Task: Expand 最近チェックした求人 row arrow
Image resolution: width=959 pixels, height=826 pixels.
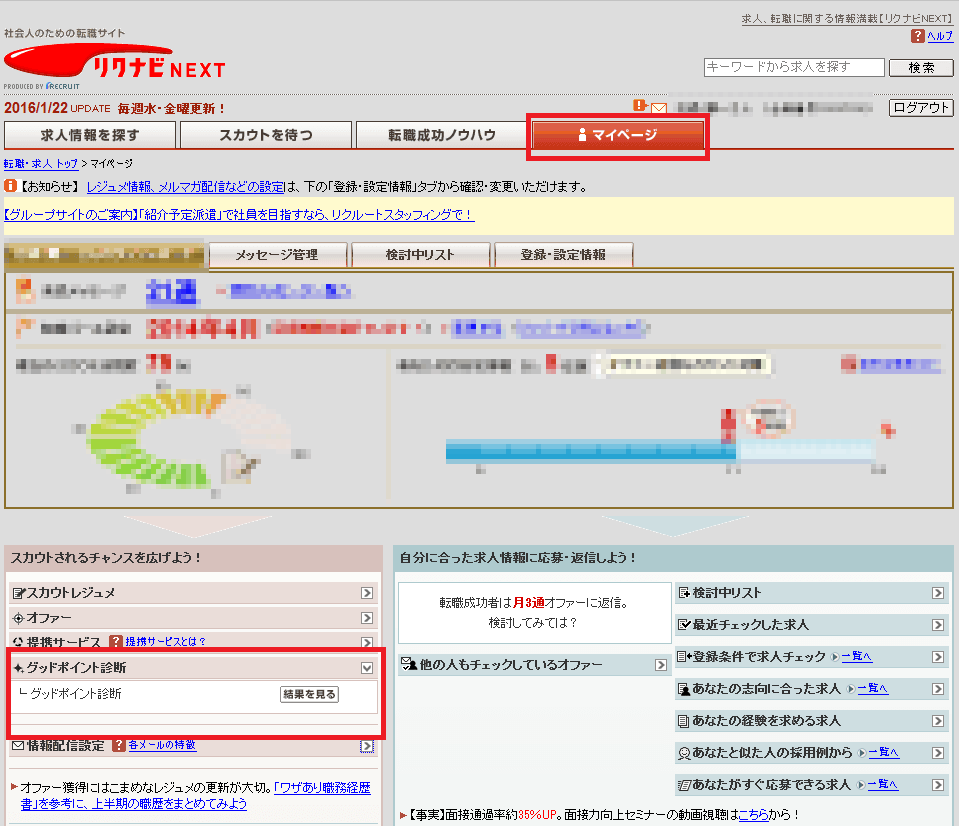Action: pyautogui.click(x=938, y=625)
